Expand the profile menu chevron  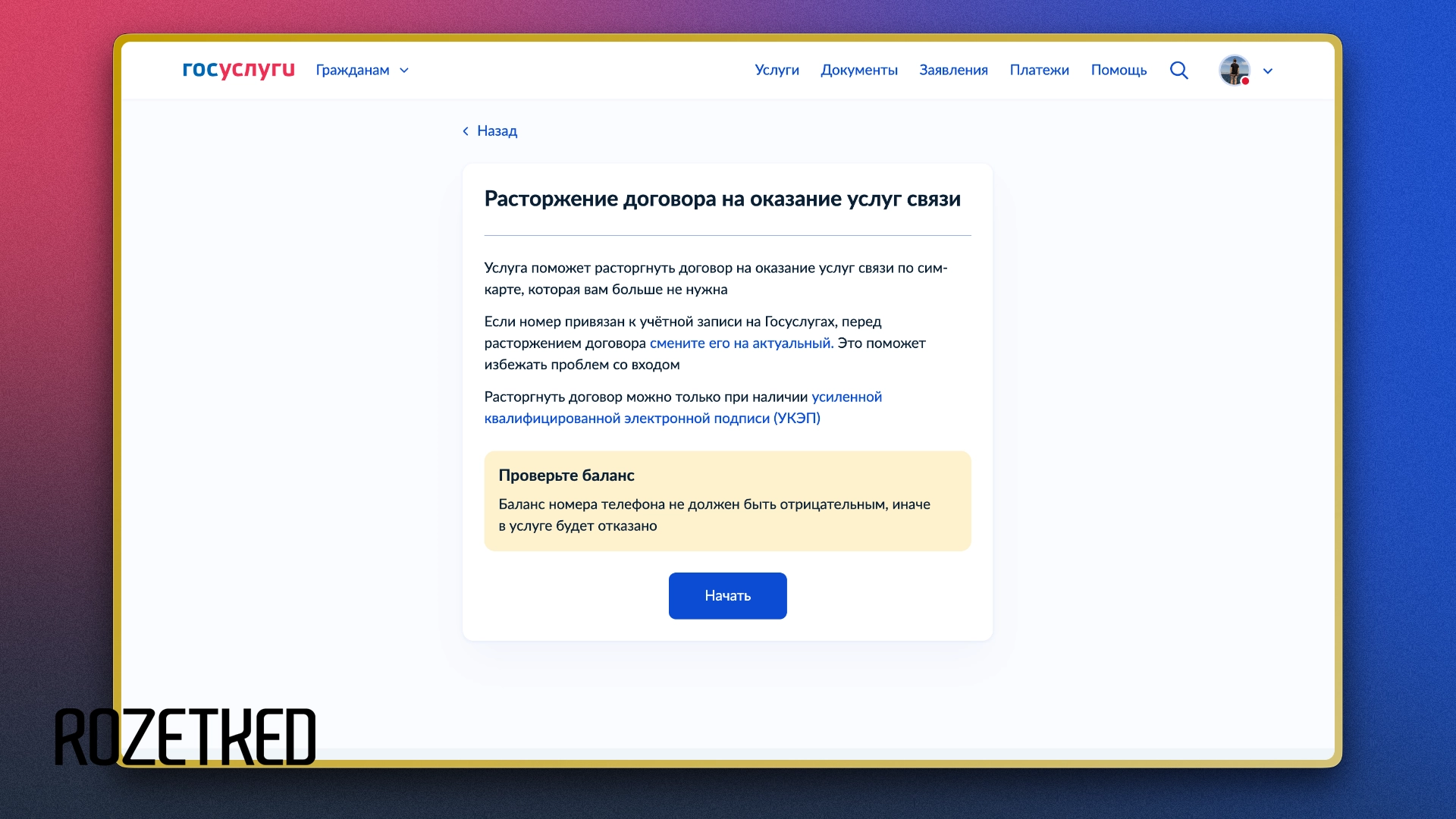pyautogui.click(x=1268, y=71)
